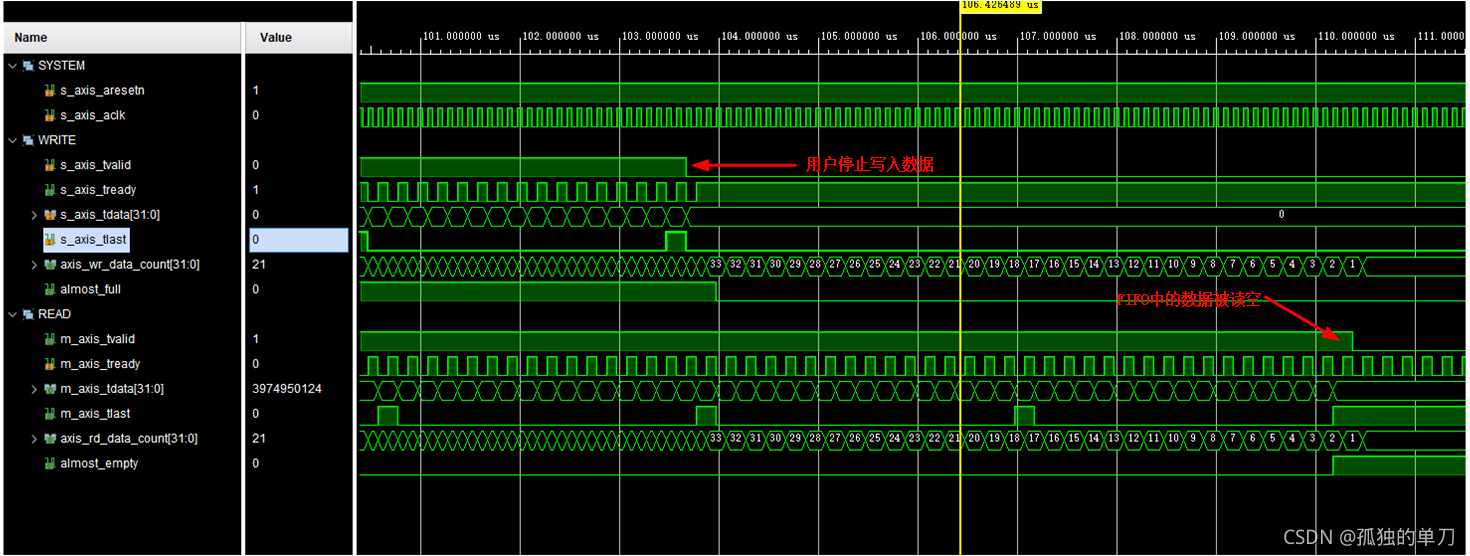This screenshot has width=1470, height=556.
Task: Expand the s_axis_tdata[31:0] bus
Action: [34, 215]
